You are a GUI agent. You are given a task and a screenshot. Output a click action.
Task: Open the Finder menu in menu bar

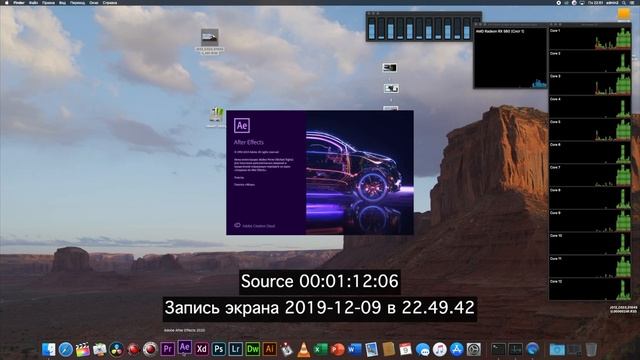coord(19,2)
